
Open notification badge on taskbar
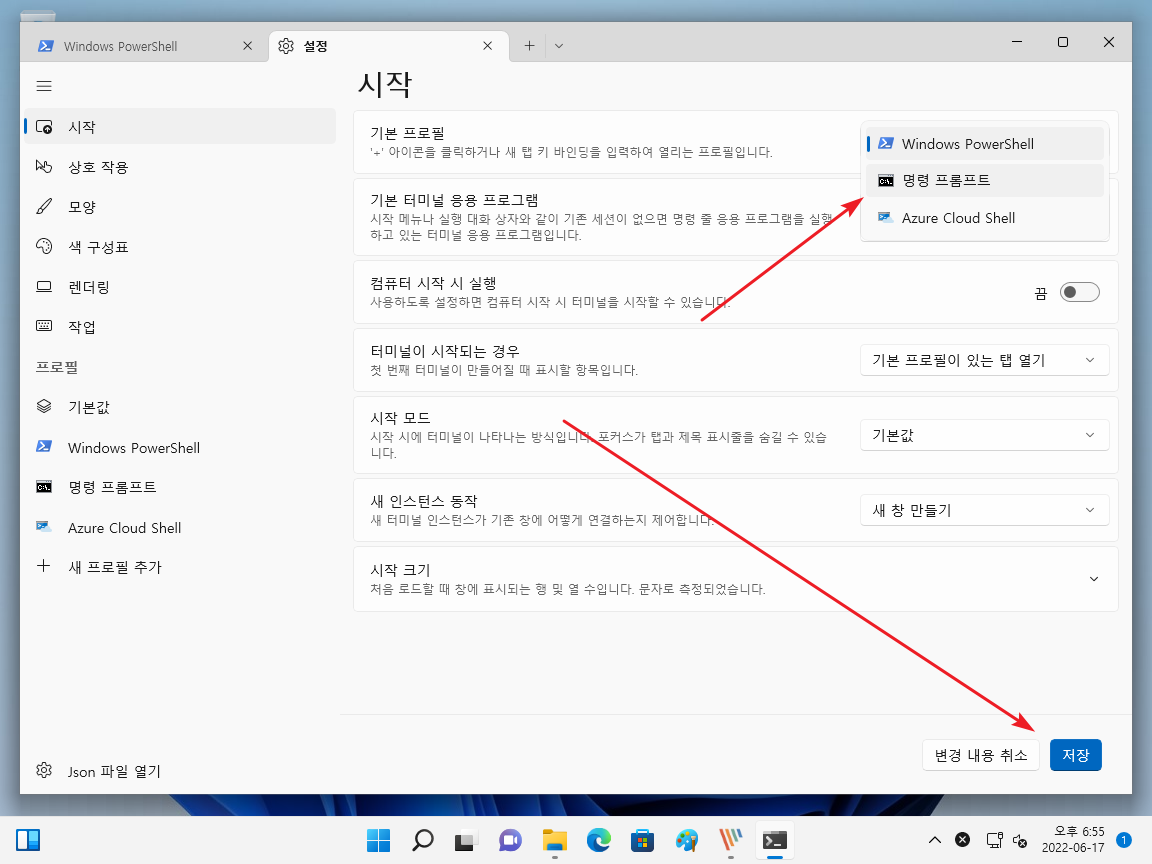1123,840
